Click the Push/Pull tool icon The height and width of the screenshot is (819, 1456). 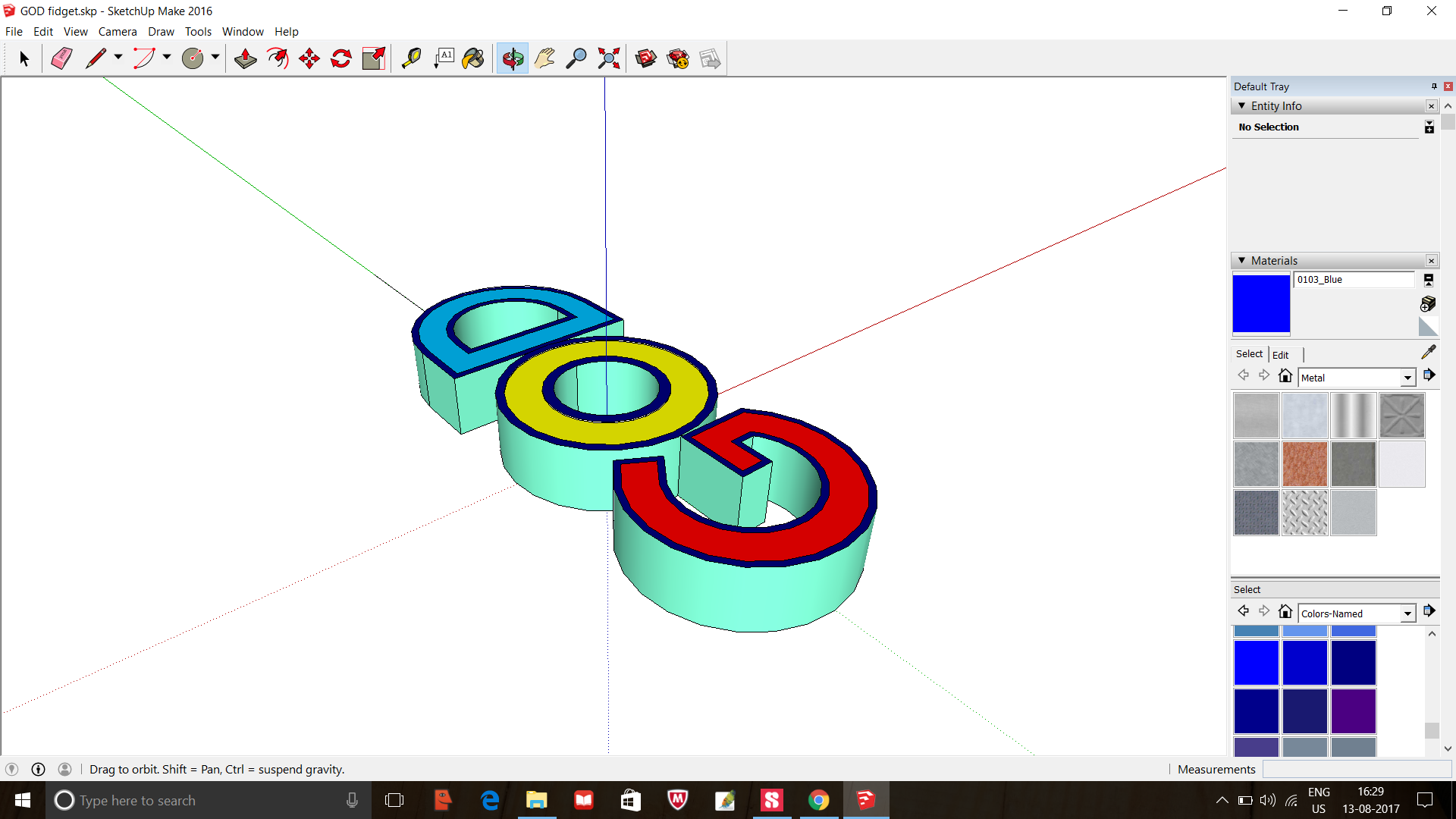244,58
